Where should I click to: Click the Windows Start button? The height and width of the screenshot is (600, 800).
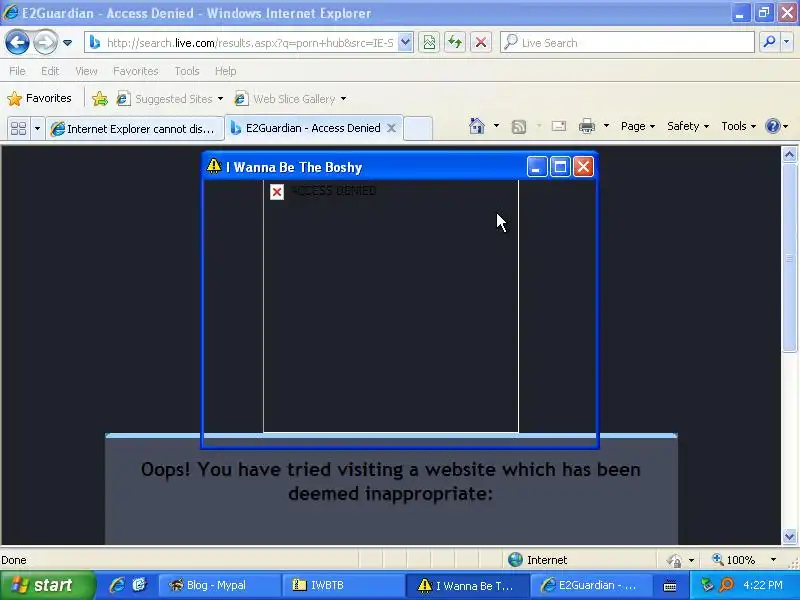pos(46,585)
